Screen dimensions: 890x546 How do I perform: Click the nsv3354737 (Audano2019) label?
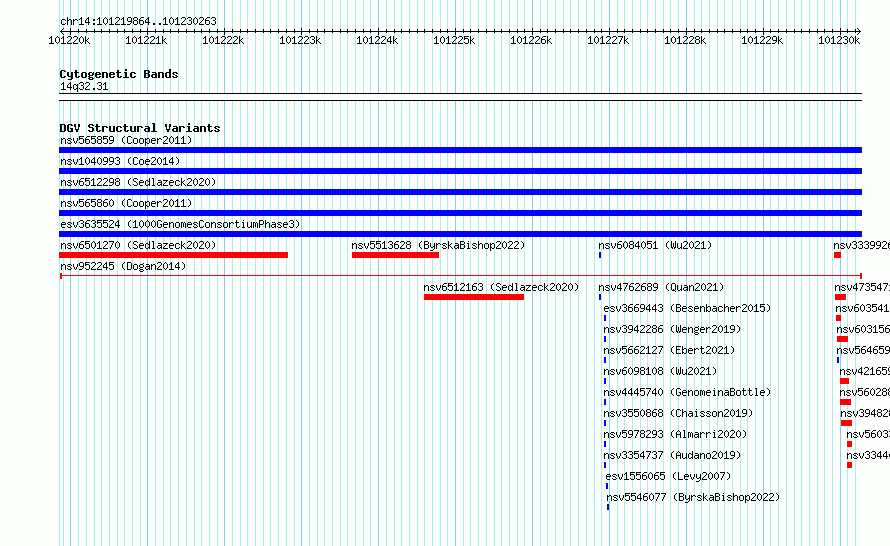tap(672, 455)
